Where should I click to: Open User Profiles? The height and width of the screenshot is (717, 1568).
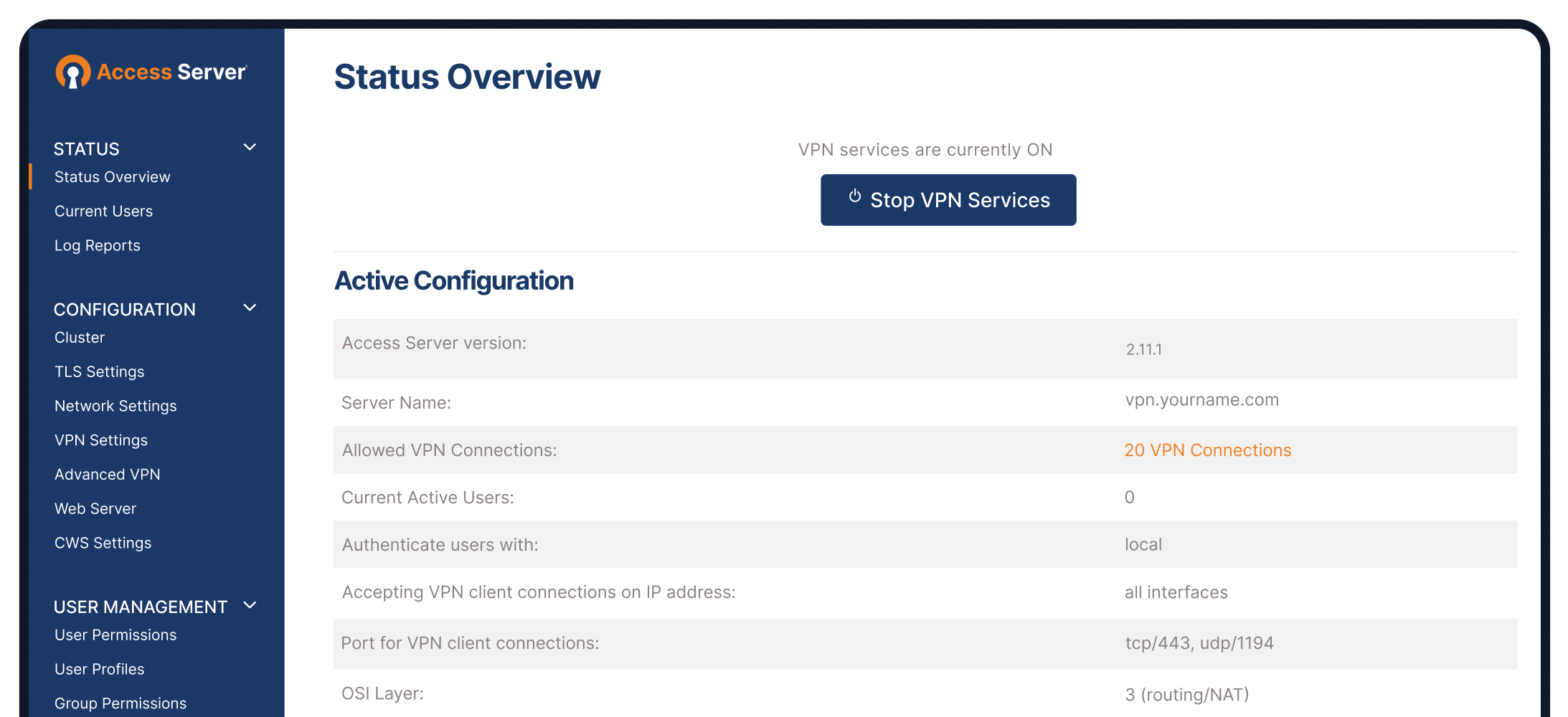click(99, 669)
